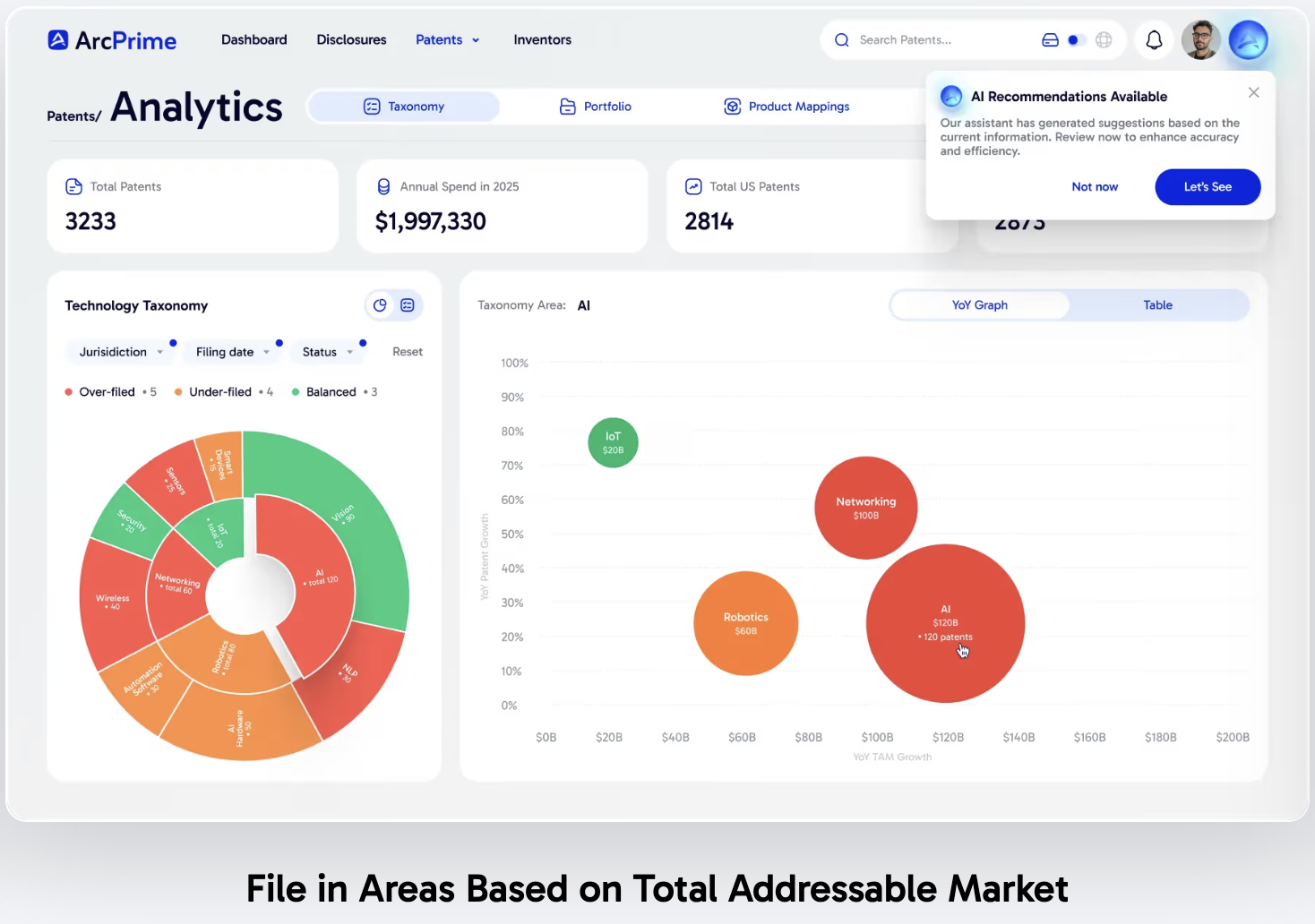Switch to the Product Mappings tab
Image resolution: width=1315 pixels, height=924 pixels.
786,107
